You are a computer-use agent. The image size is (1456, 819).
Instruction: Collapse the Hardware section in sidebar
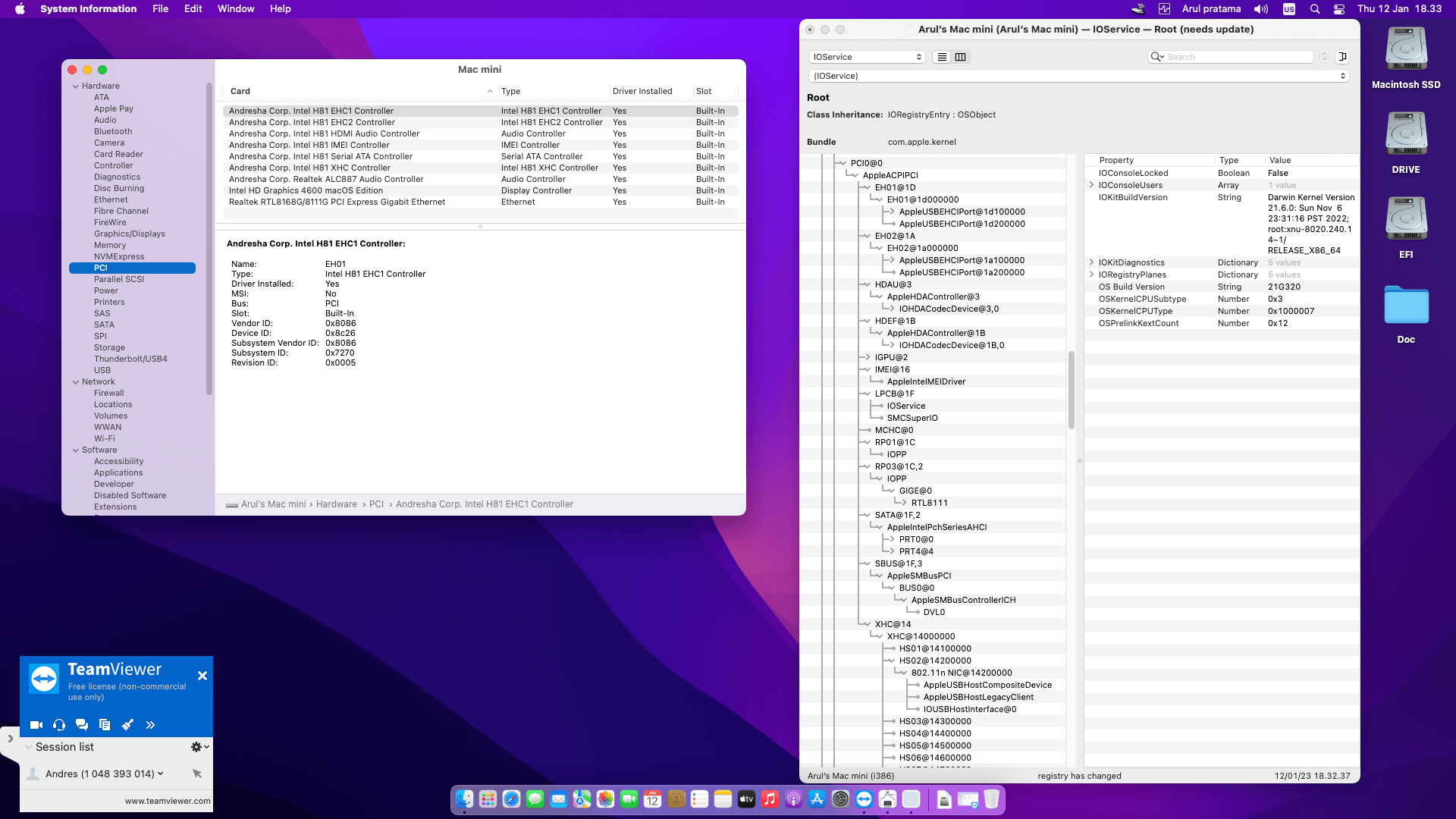click(x=76, y=86)
